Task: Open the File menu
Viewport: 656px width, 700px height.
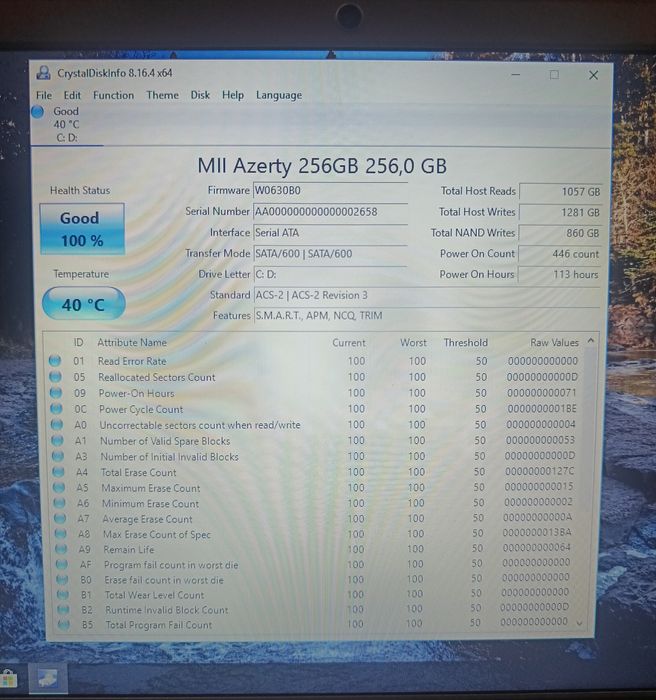Action: click(x=44, y=96)
